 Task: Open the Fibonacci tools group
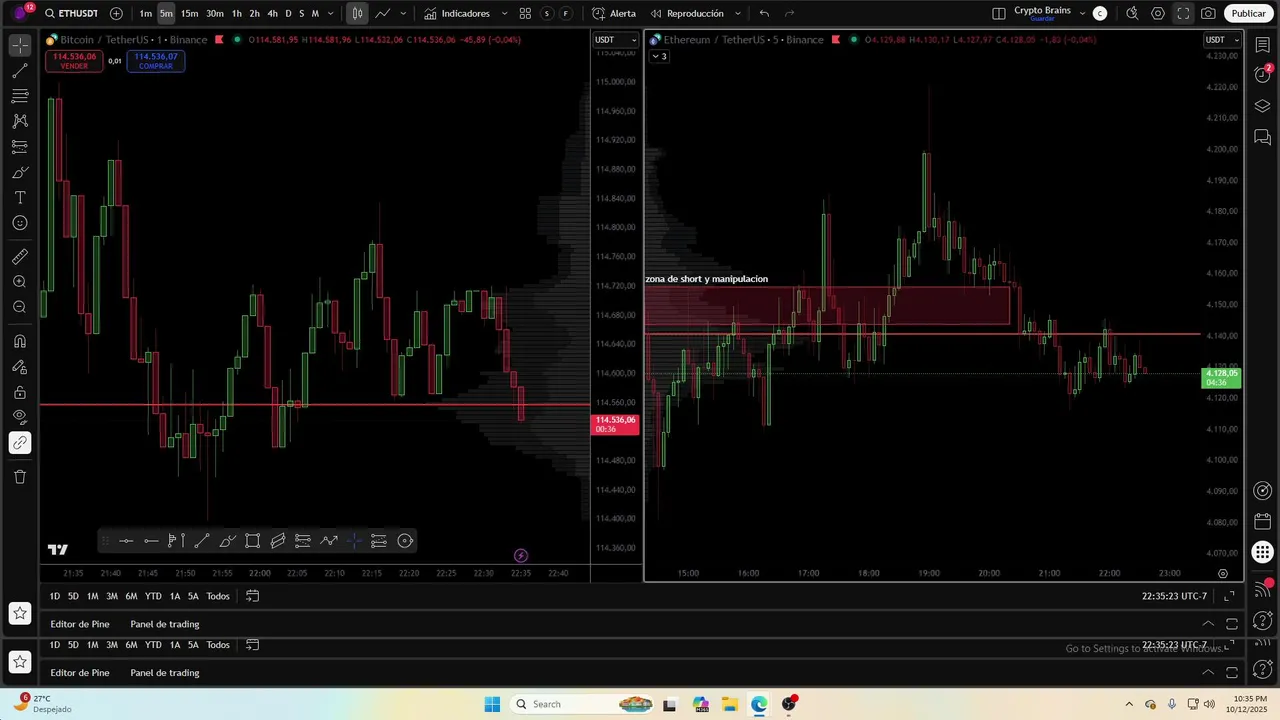pyautogui.click(x=20, y=96)
